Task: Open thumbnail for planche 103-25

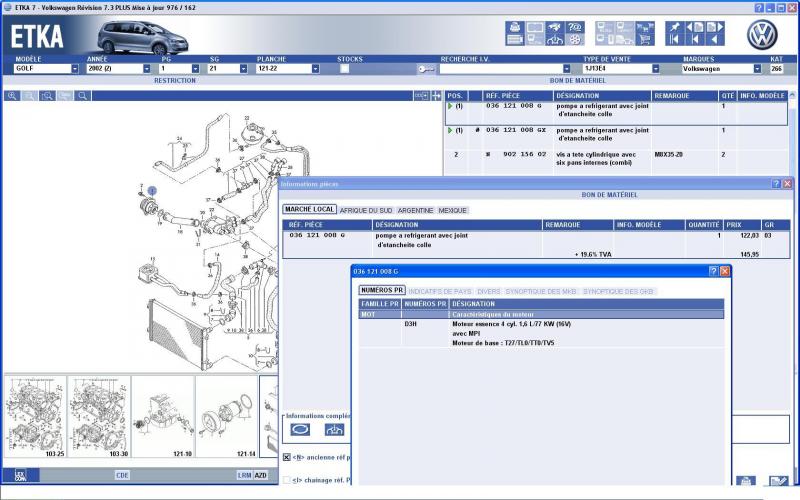Action: pyautogui.click(x=35, y=417)
